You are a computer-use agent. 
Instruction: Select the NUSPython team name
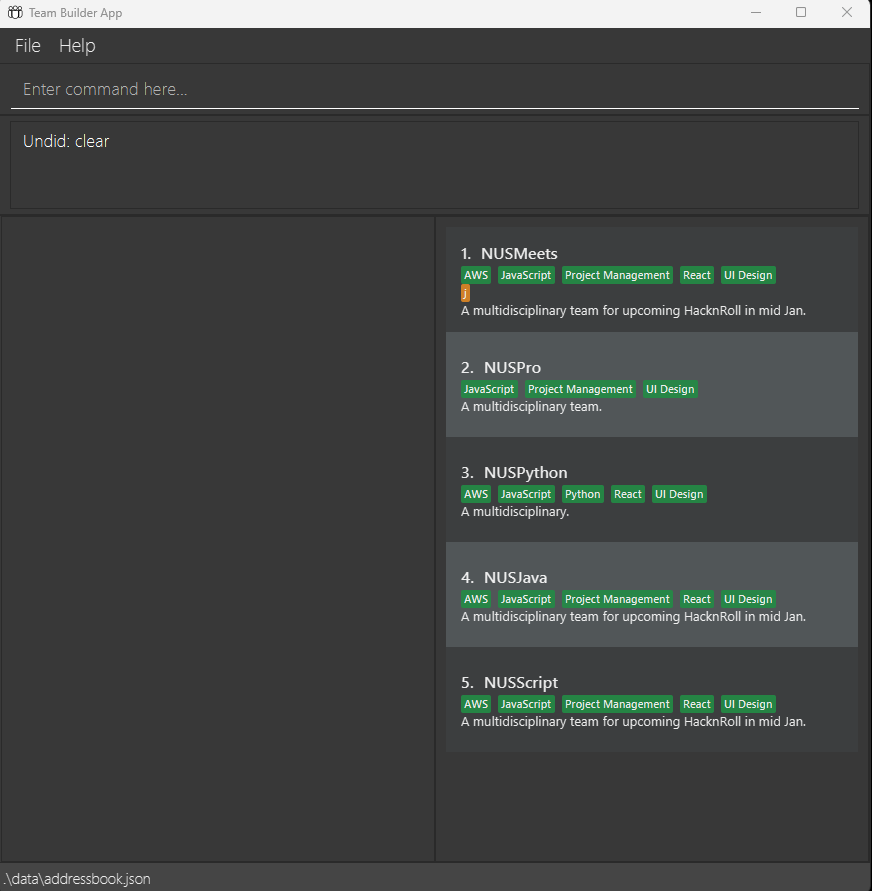525,473
